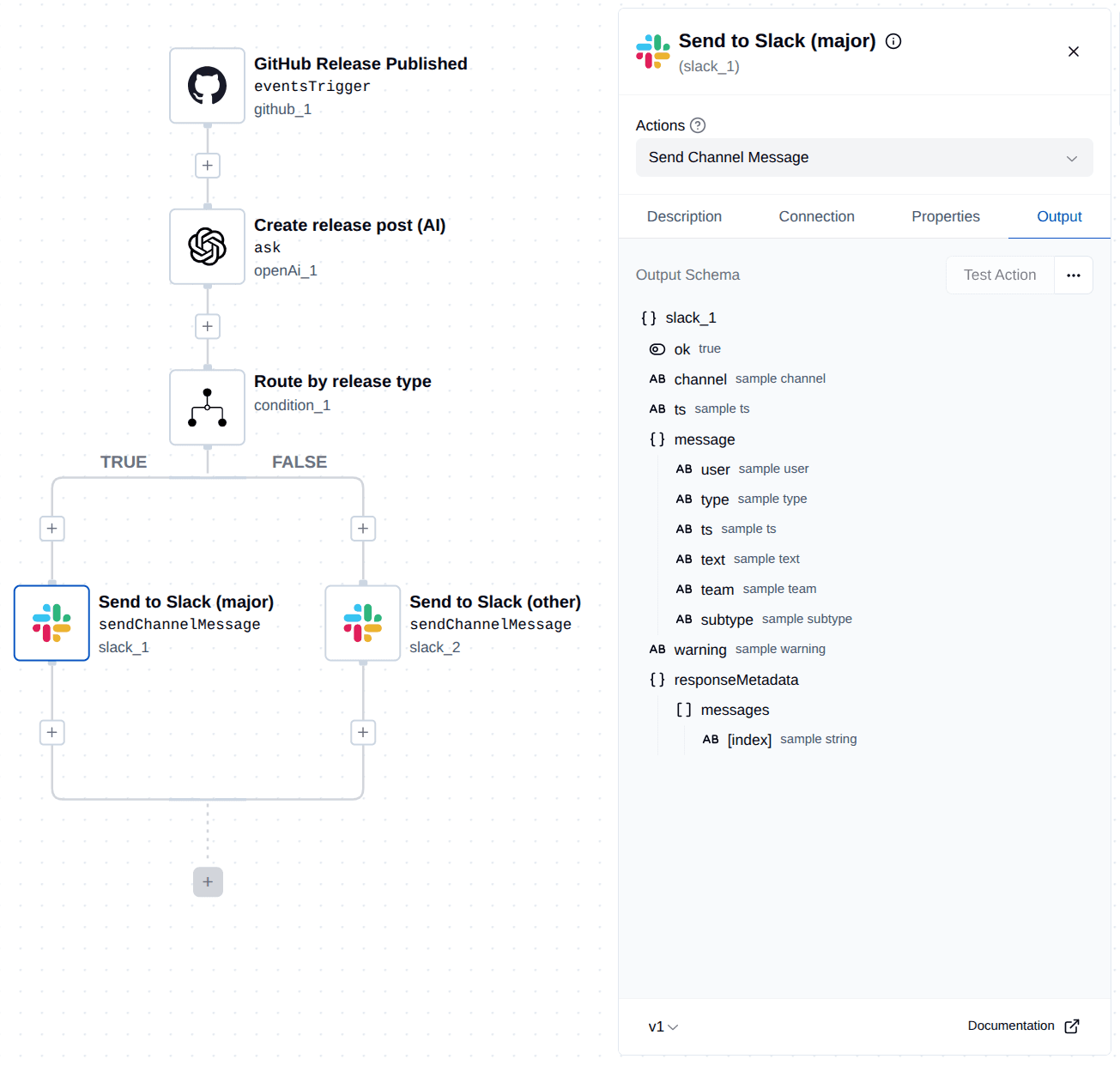Click the AB string icon beside channel
Viewport: 1120px width, 1065px height.
[657, 379]
